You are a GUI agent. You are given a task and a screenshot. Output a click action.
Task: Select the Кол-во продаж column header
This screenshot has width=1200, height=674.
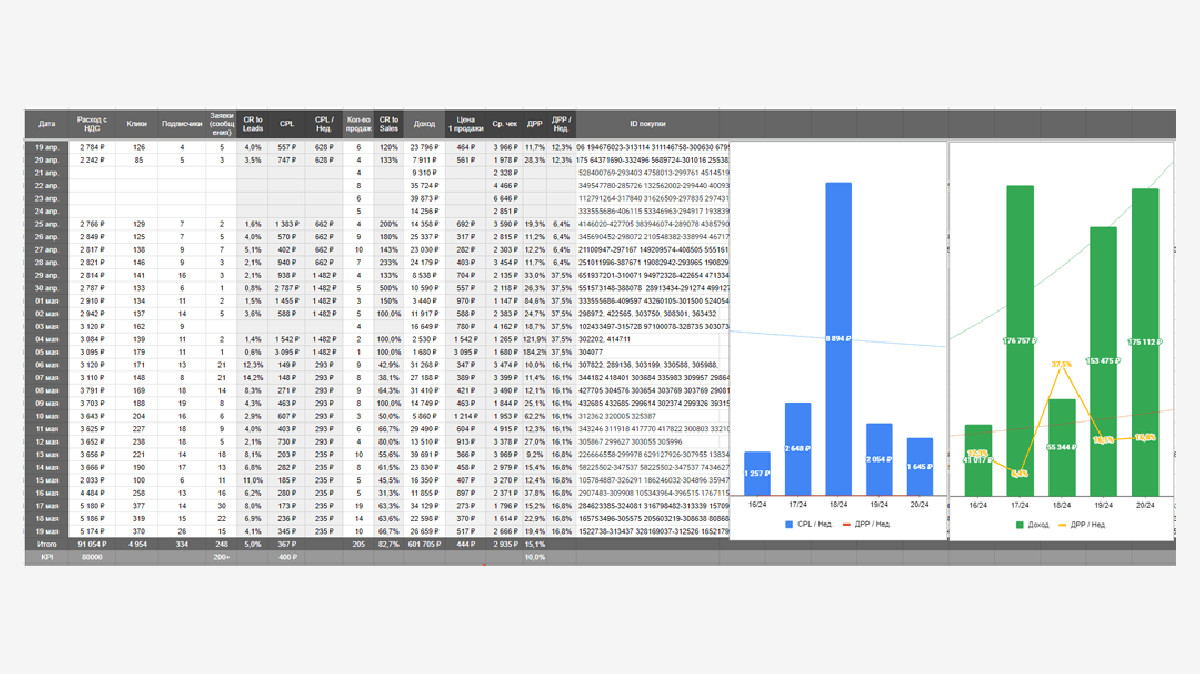pos(357,125)
